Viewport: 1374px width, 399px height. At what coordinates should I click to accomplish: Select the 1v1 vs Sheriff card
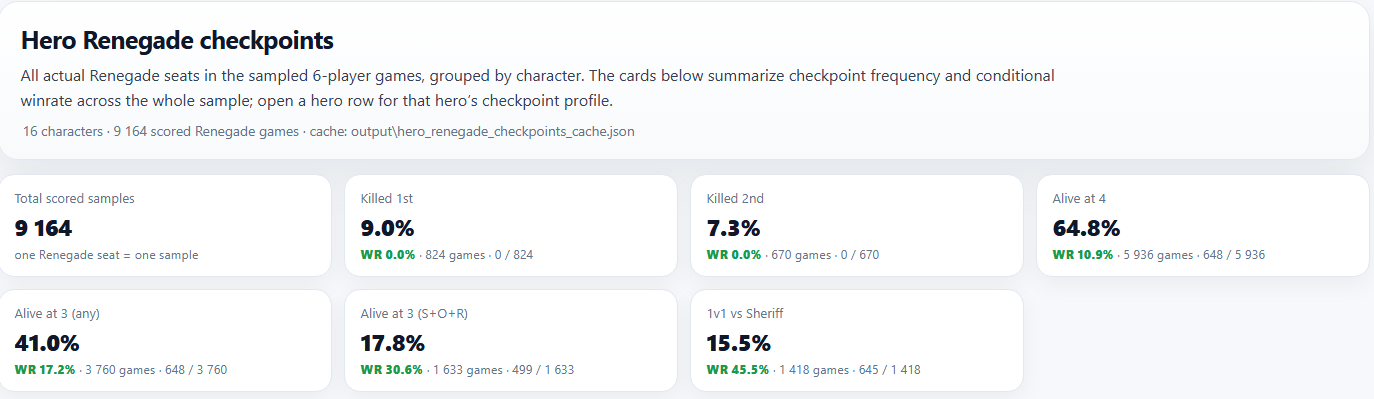click(x=857, y=341)
